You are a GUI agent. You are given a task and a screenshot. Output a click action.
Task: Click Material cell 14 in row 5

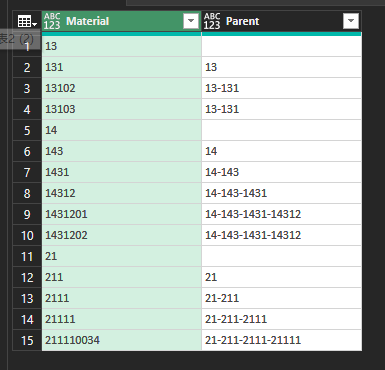point(122,130)
